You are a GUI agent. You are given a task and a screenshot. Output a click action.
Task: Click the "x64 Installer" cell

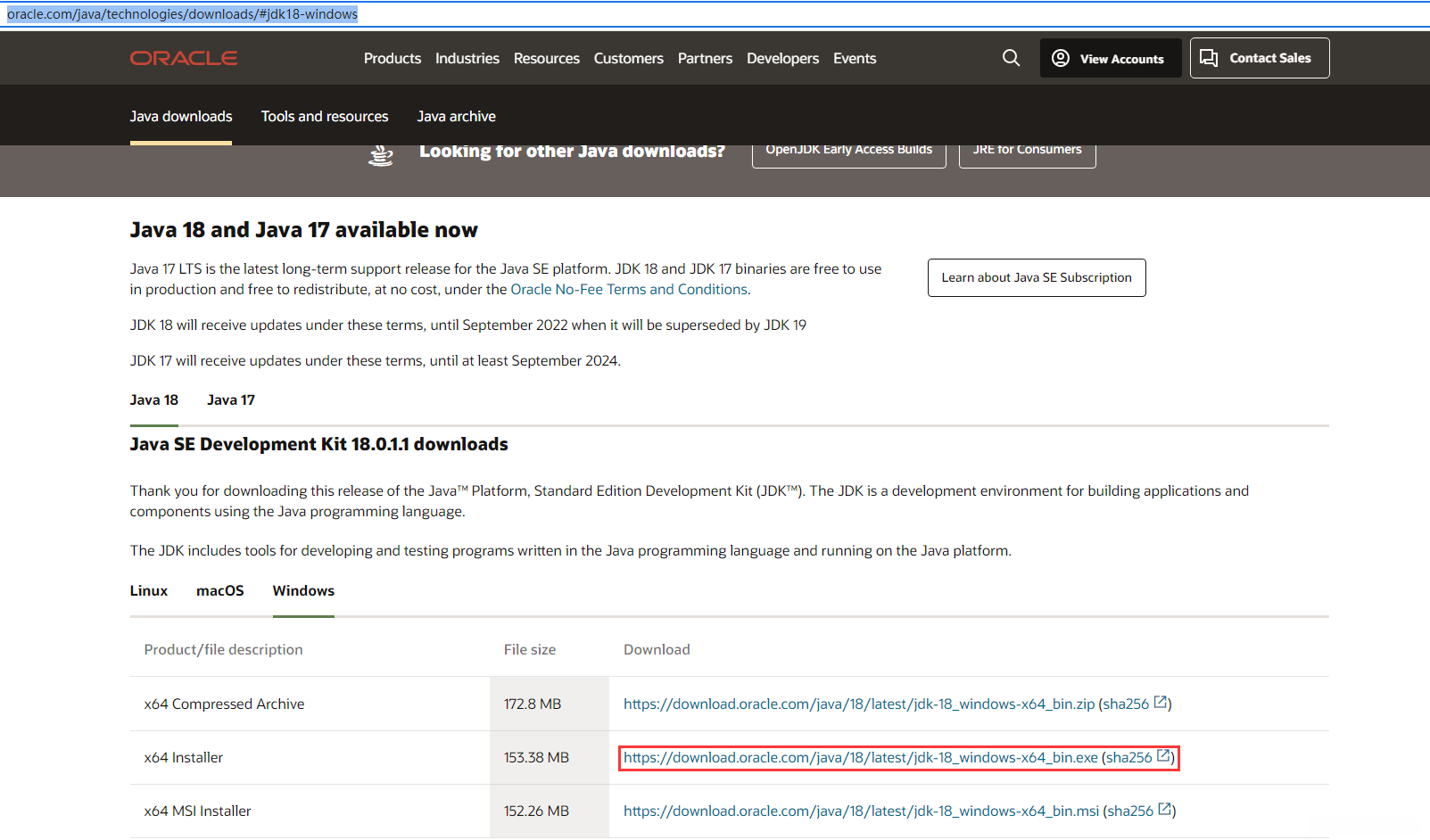(184, 757)
